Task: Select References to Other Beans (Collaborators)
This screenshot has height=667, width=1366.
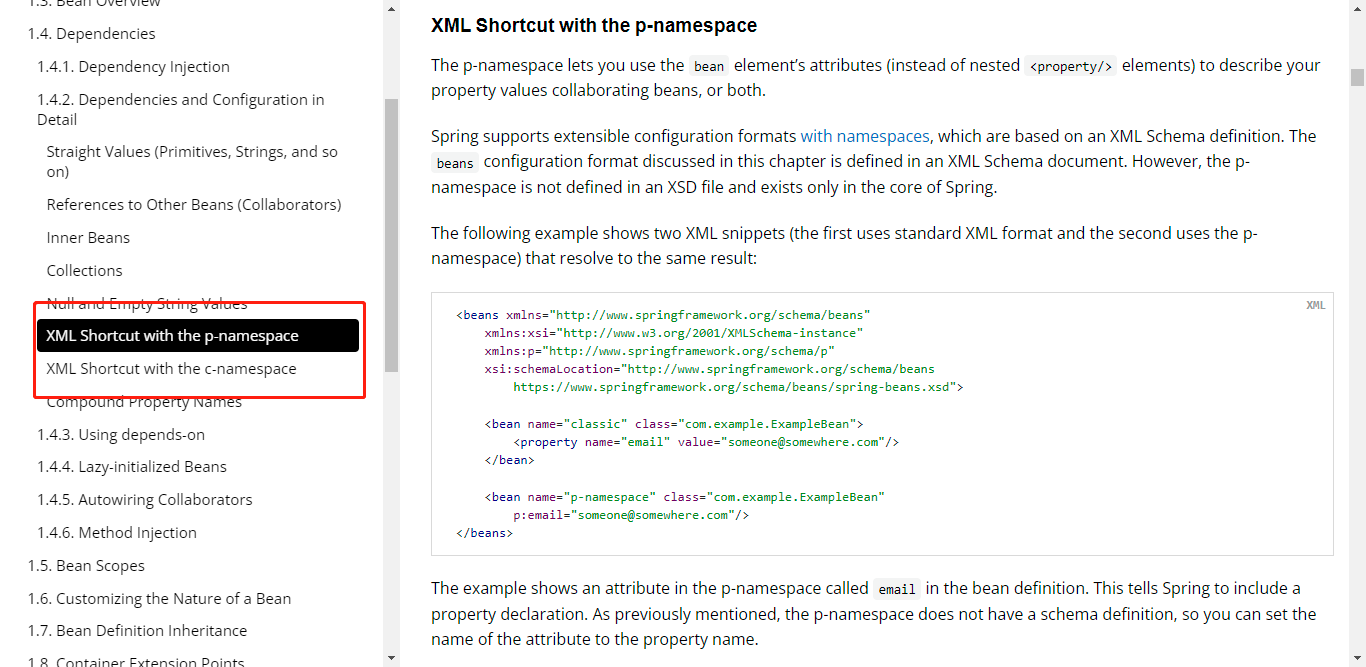Action: pos(194,205)
